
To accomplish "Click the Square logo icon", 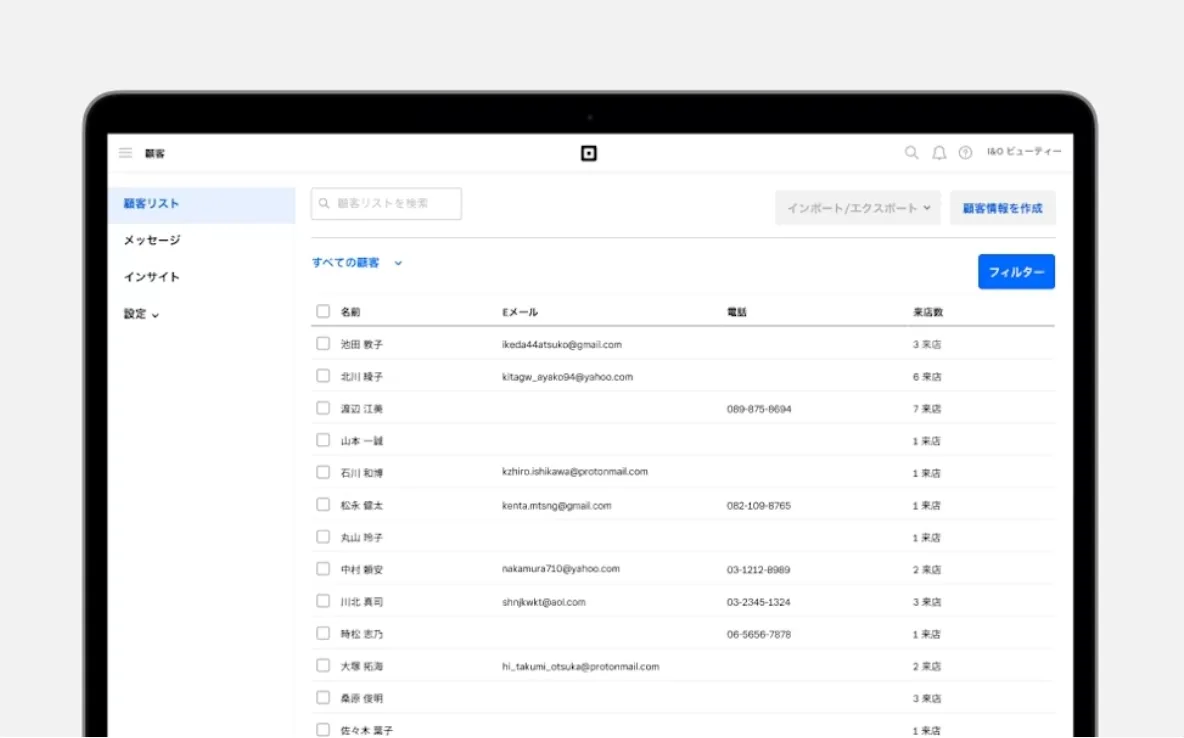I will coord(589,153).
